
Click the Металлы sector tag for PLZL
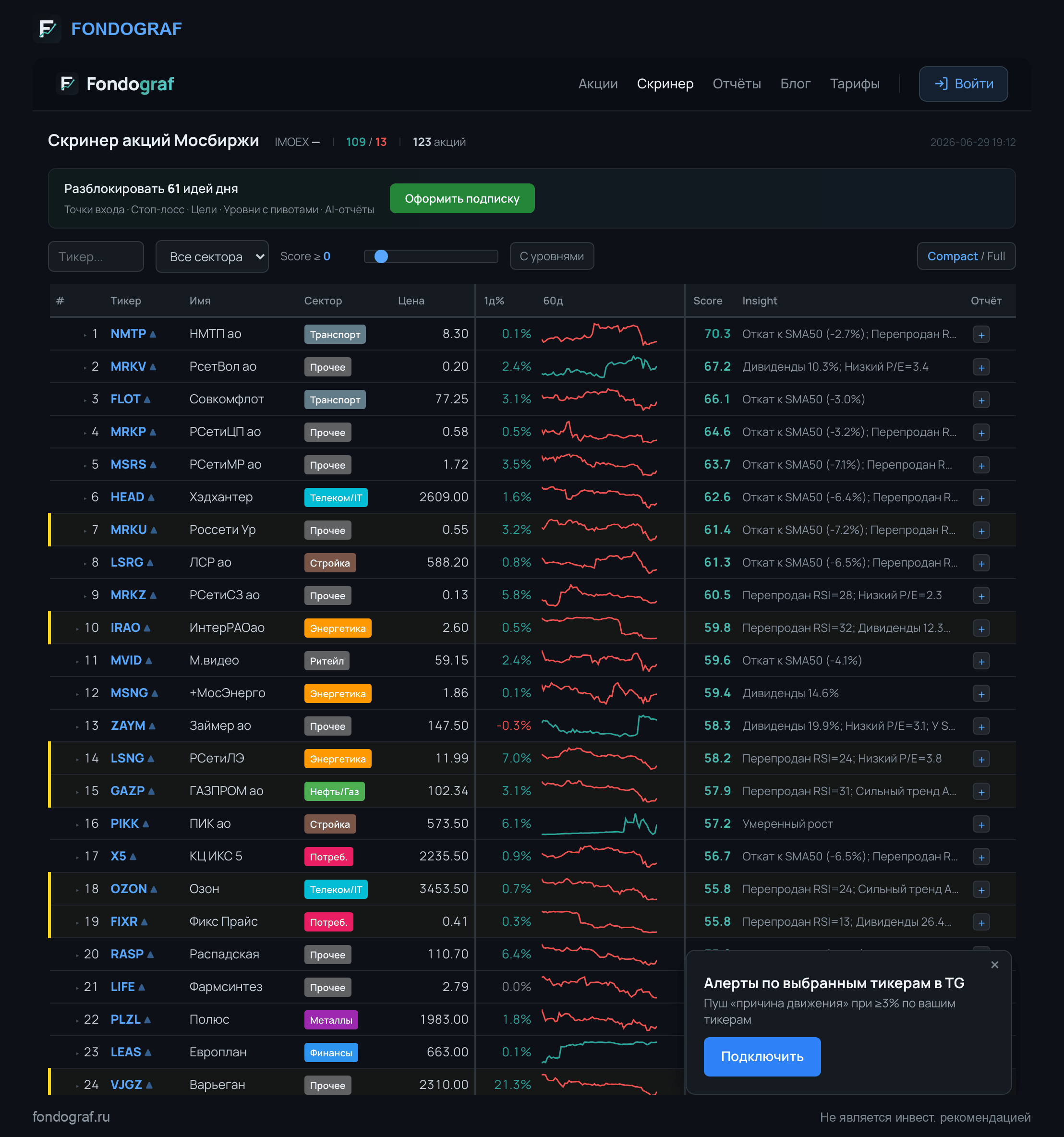coord(331,1020)
